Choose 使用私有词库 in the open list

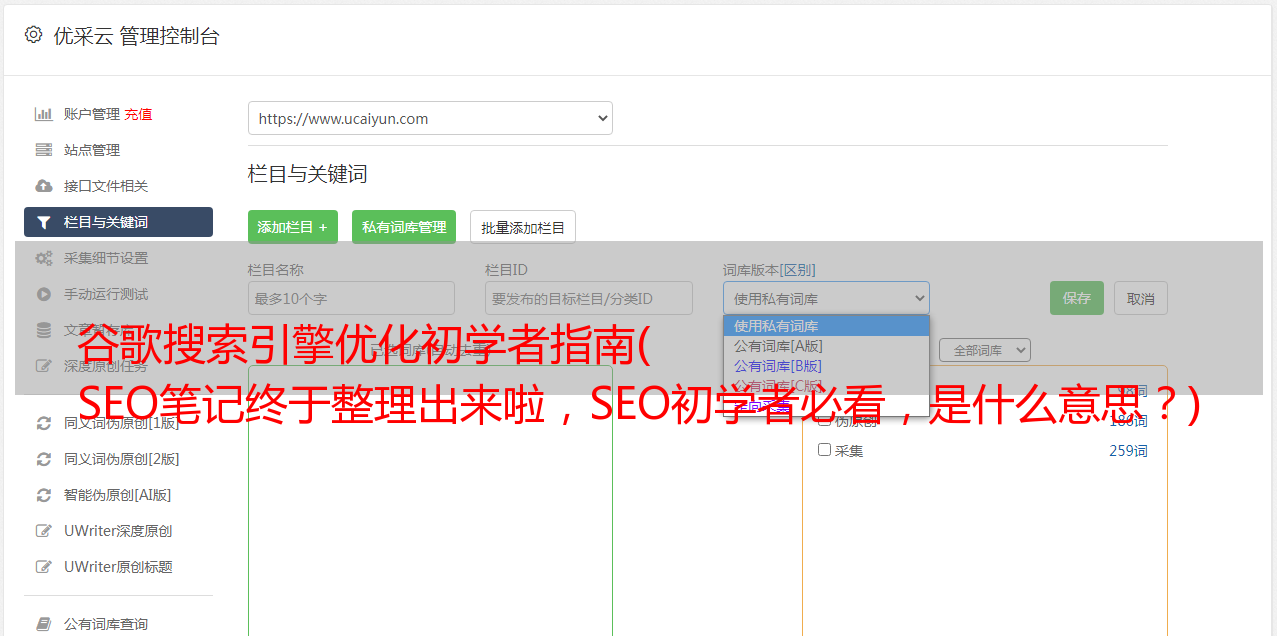point(826,326)
